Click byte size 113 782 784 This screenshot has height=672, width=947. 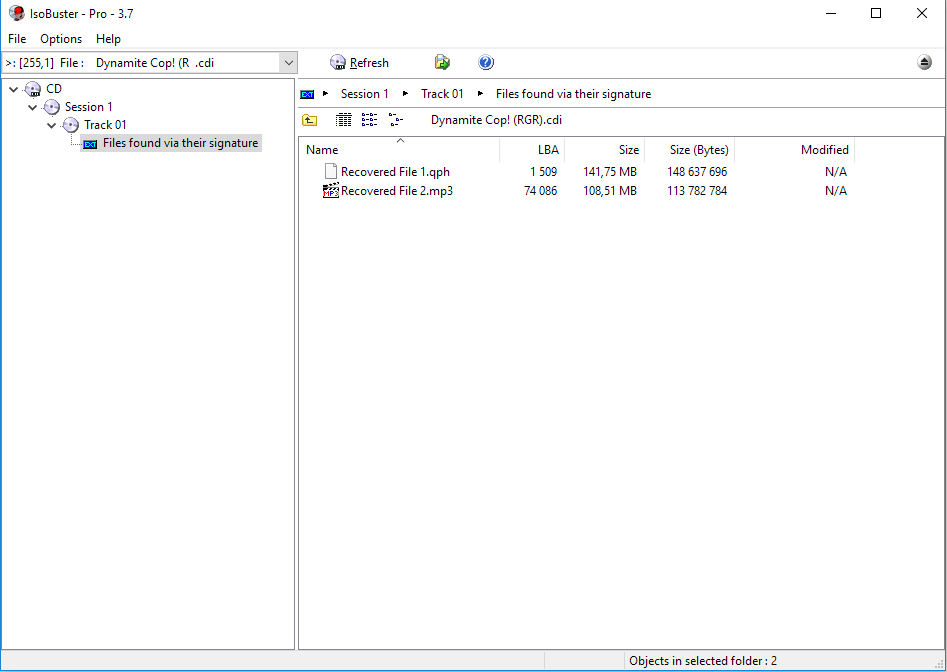[x=697, y=191]
